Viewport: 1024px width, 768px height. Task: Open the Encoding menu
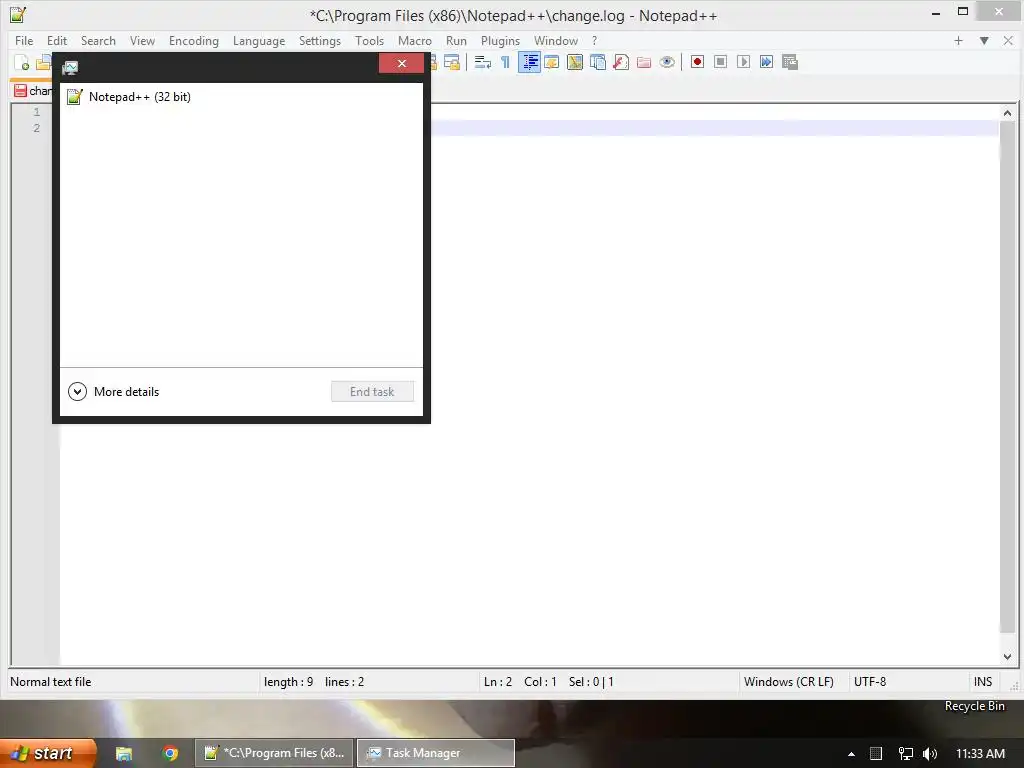click(194, 40)
